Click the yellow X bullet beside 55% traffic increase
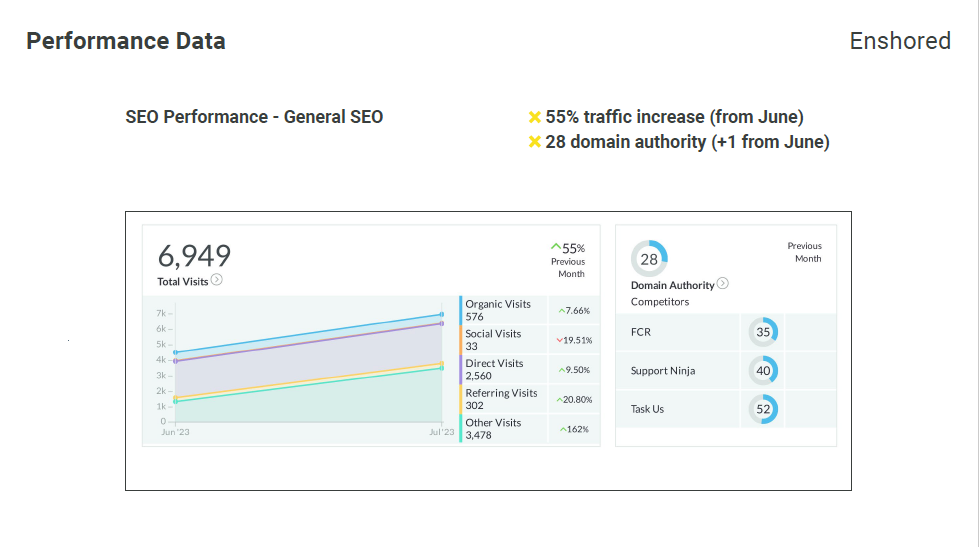Viewport: 979px width, 547px height. (534, 117)
